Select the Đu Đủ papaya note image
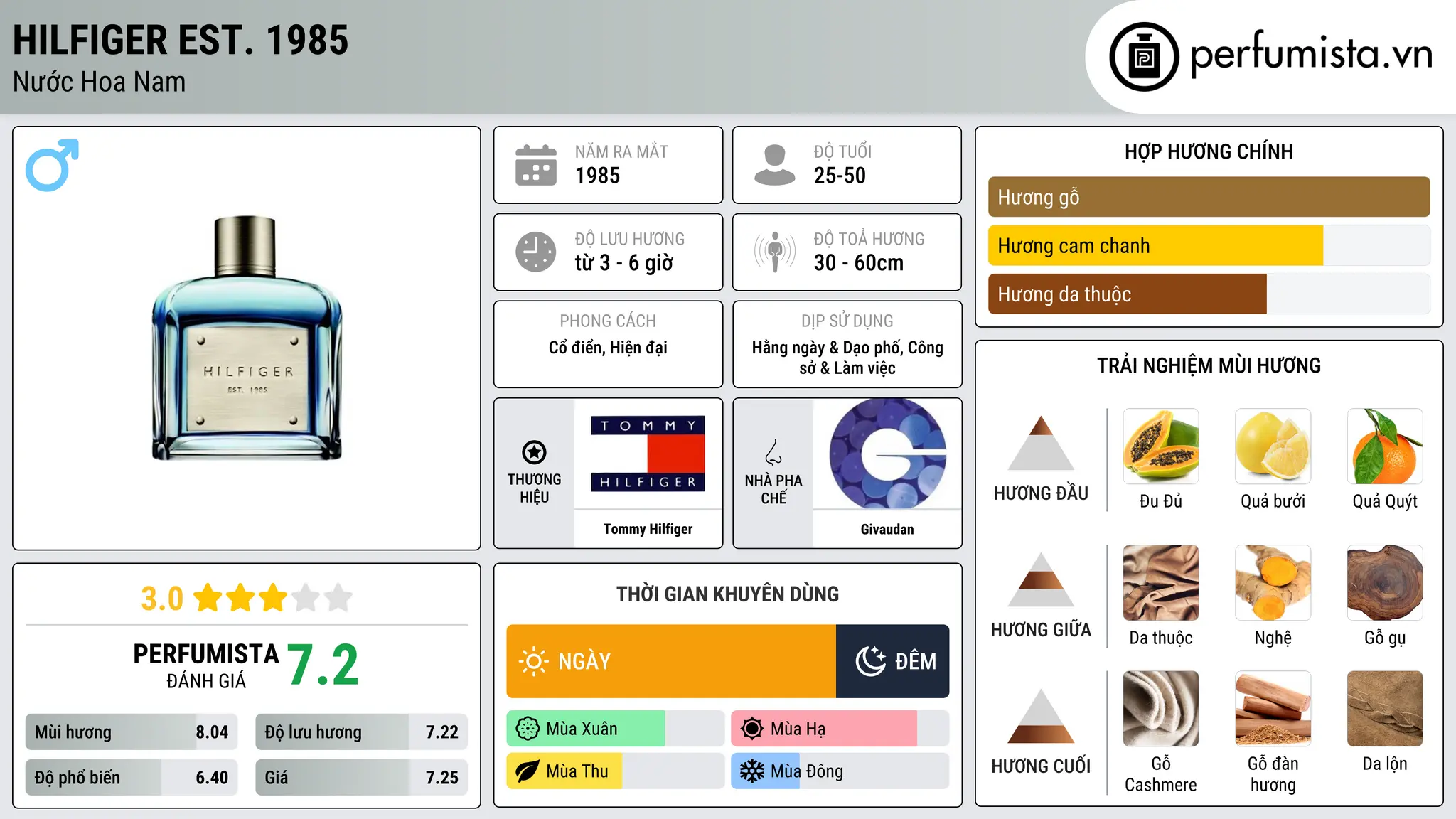 [1161, 446]
